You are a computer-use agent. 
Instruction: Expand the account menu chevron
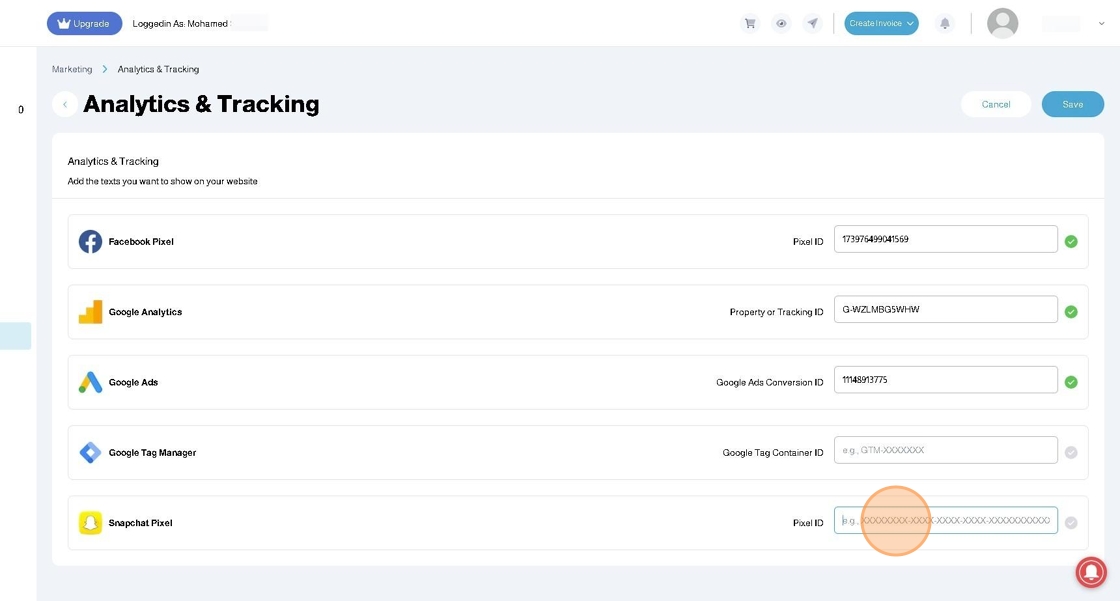[x=1102, y=24]
